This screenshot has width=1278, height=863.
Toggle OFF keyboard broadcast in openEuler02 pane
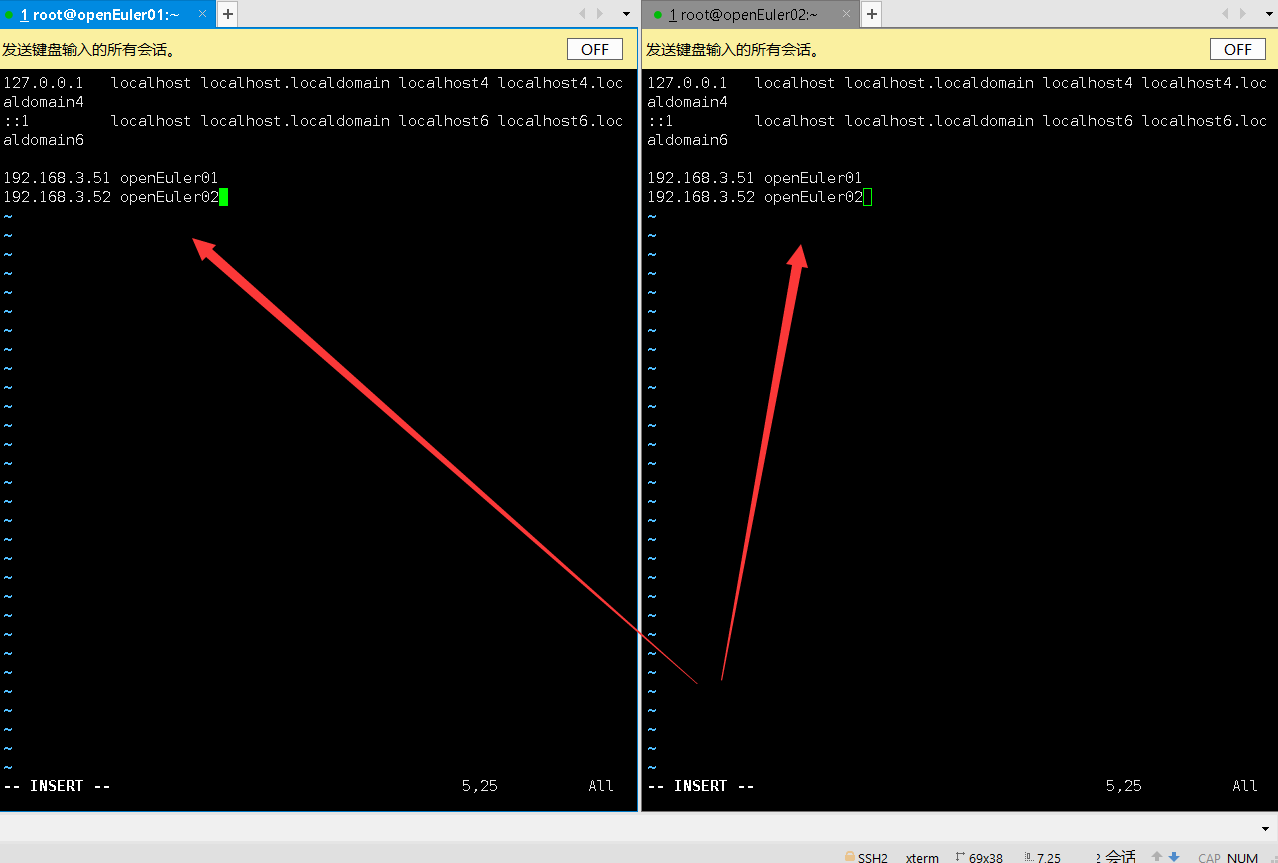(x=1238, y=49)
